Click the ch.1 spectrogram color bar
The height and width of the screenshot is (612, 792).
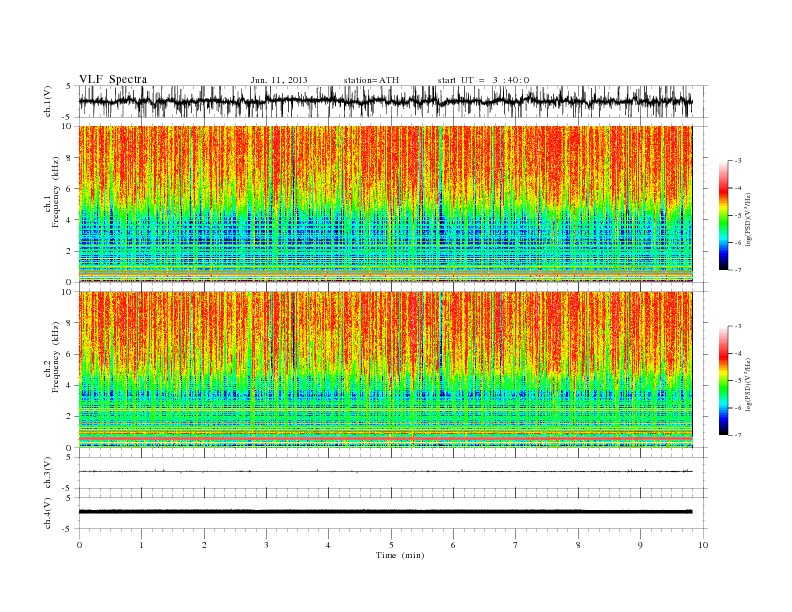723,215
